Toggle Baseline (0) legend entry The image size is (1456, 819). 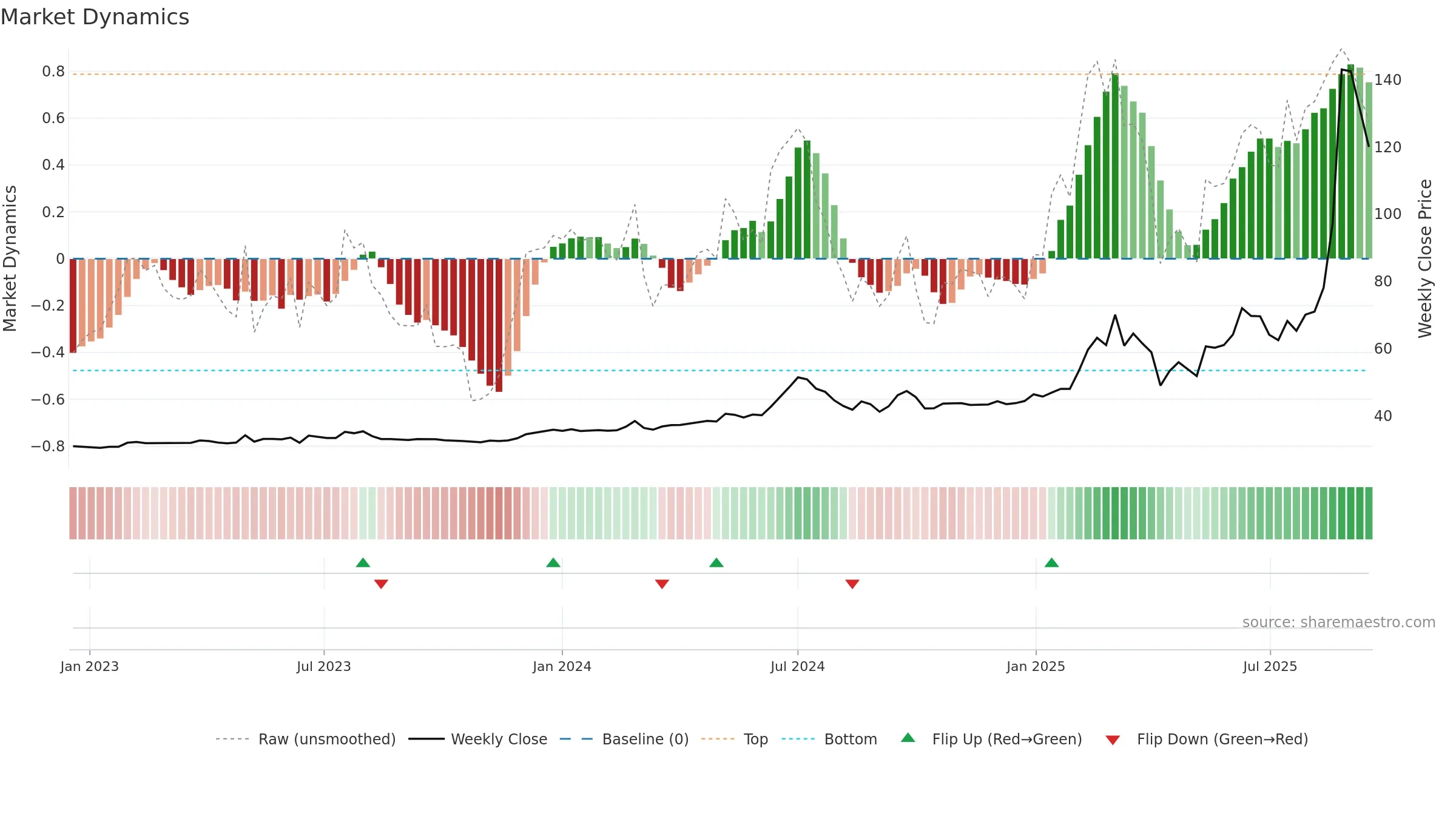pos(624,739)
